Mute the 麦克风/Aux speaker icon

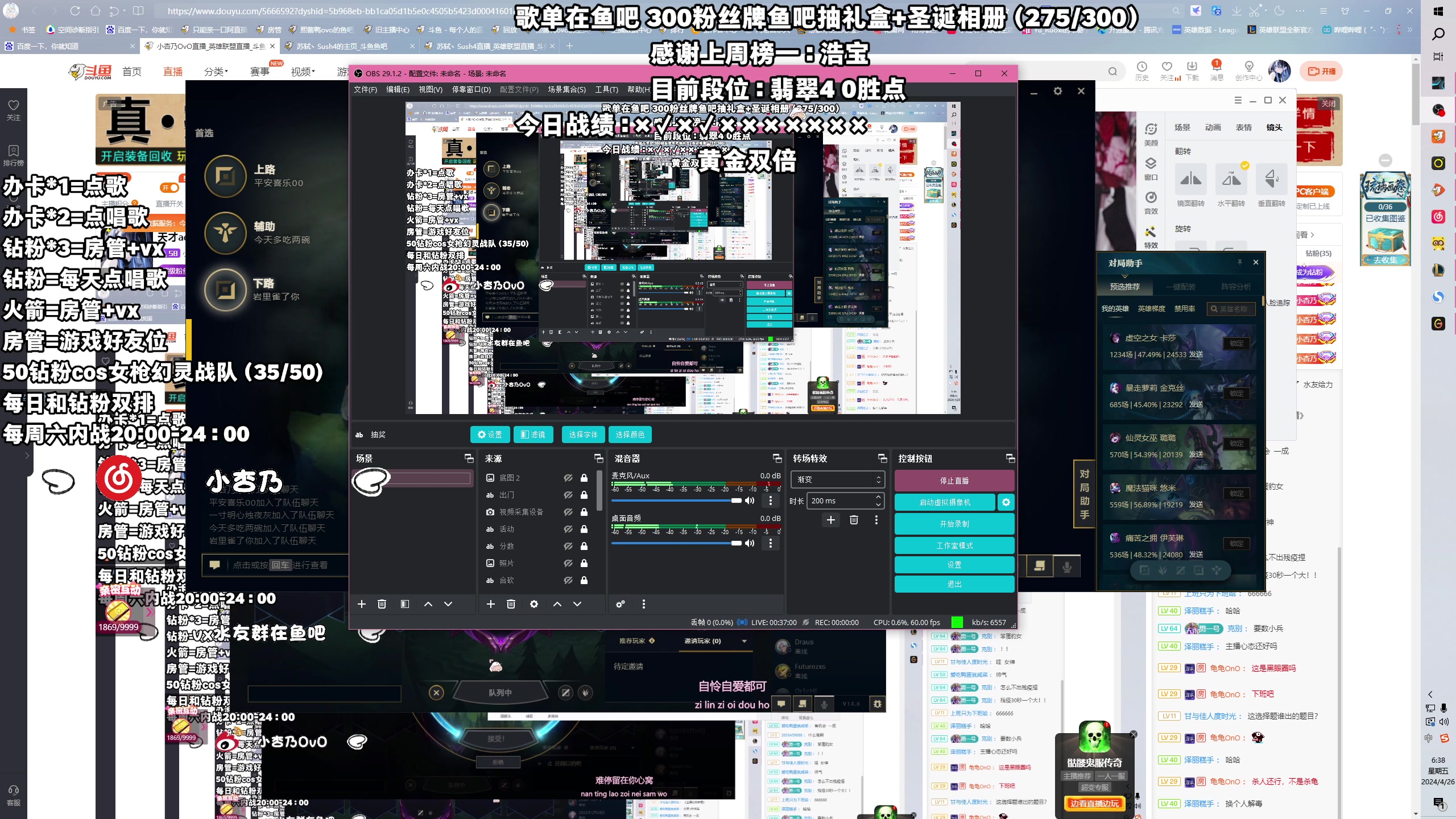pos(750,500)
